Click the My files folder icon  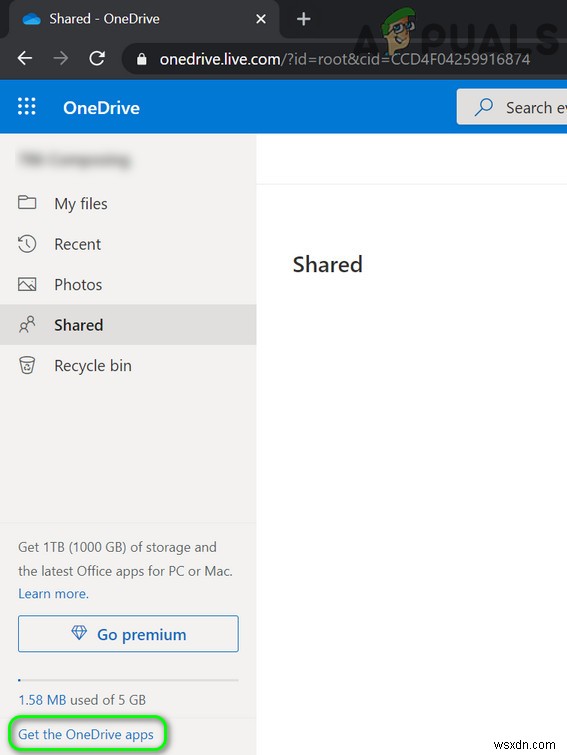click(27, 202)
